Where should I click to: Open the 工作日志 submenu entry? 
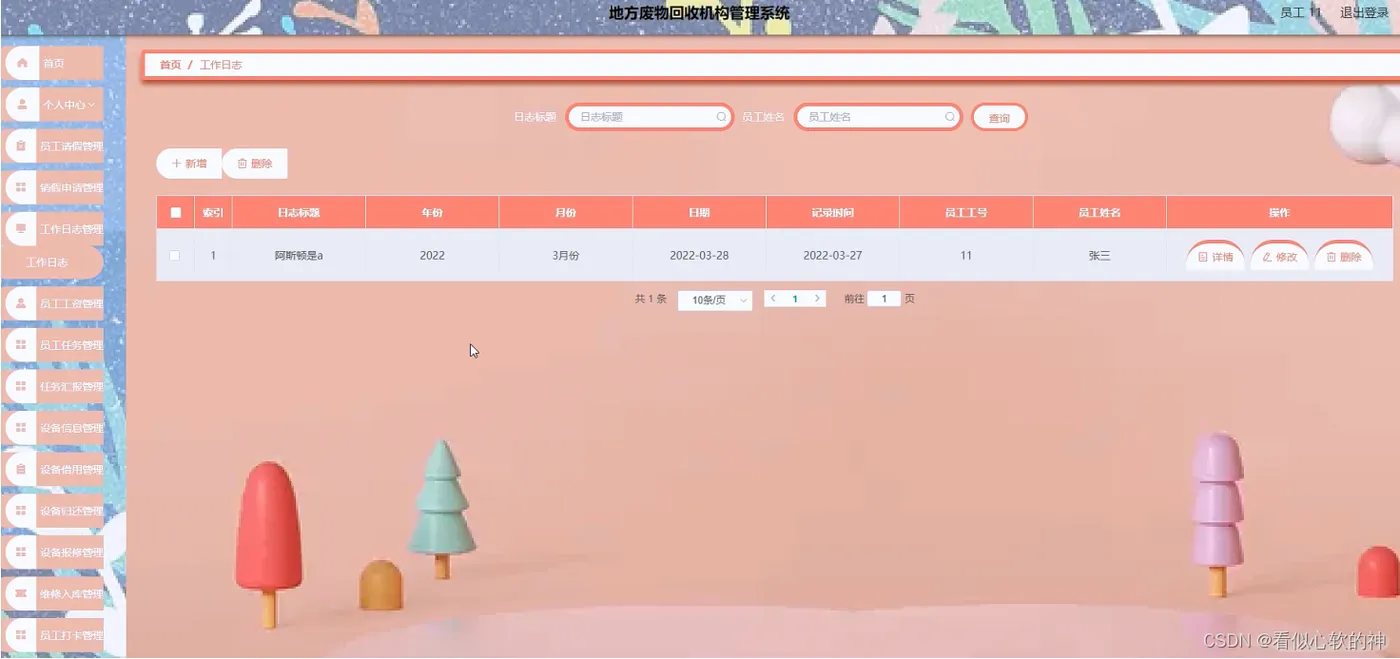[x=52, y=263]
